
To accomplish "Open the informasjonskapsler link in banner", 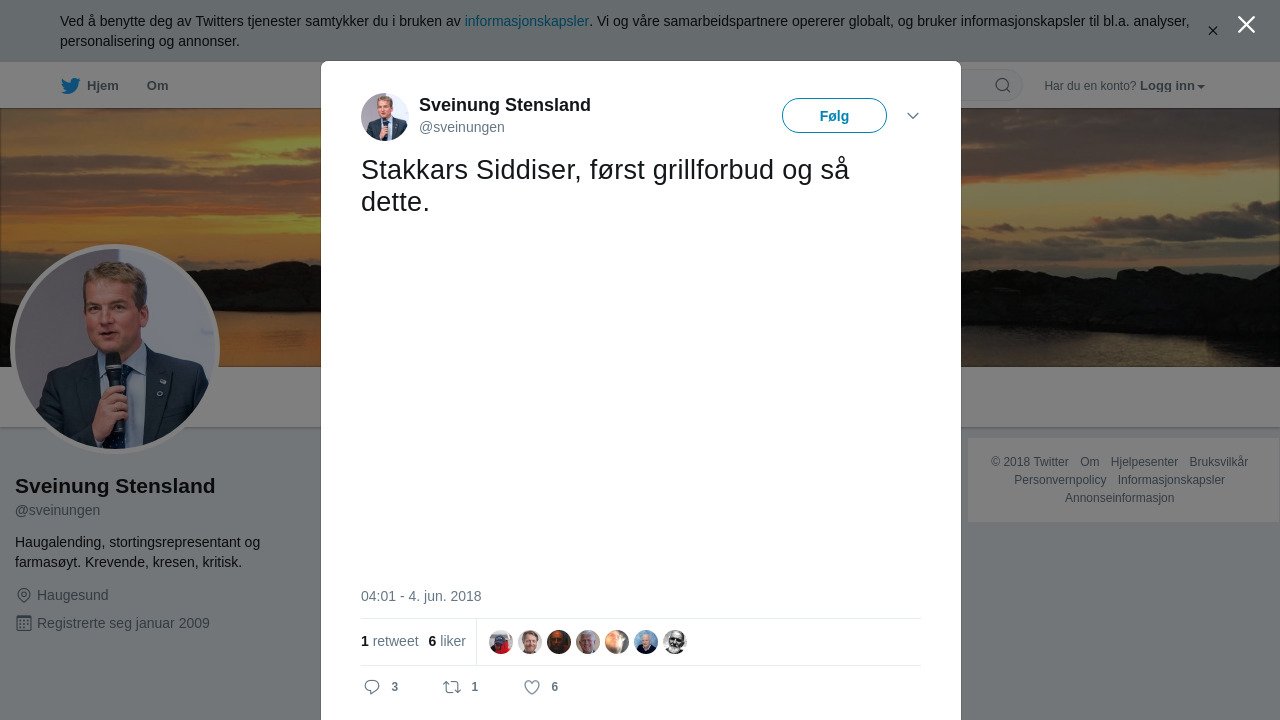I will point(527,21).
